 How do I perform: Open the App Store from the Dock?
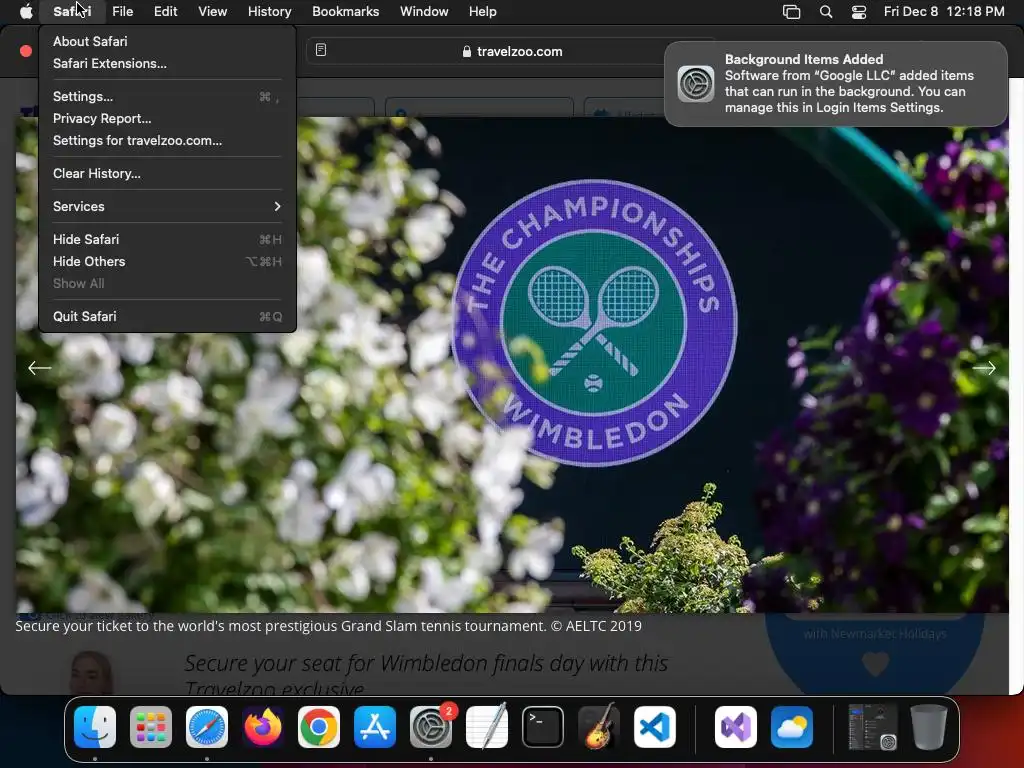(x=375, y=727)
